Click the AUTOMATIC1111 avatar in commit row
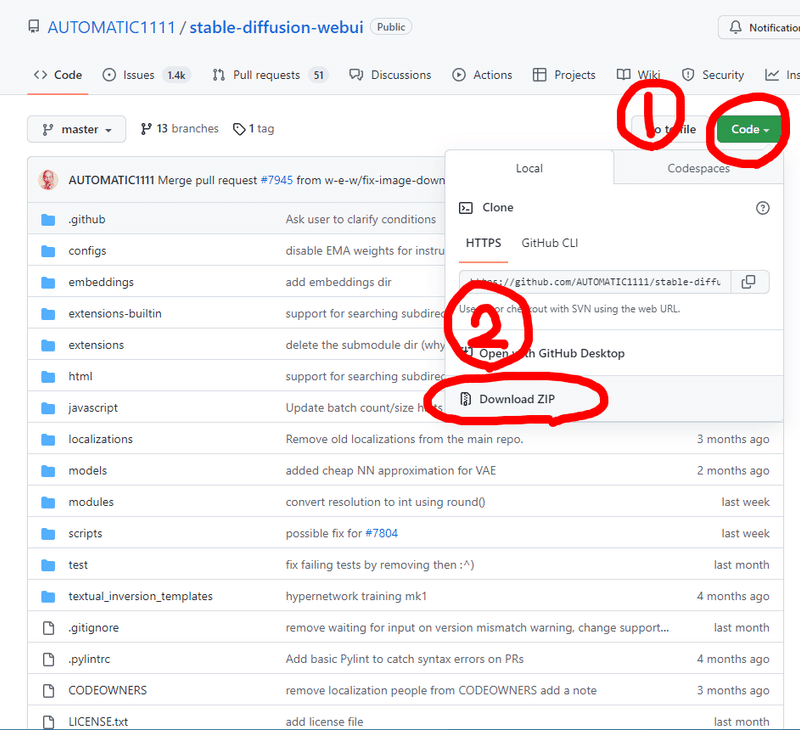Viewport: 800px width, 730px height. [x=48, y=180]
